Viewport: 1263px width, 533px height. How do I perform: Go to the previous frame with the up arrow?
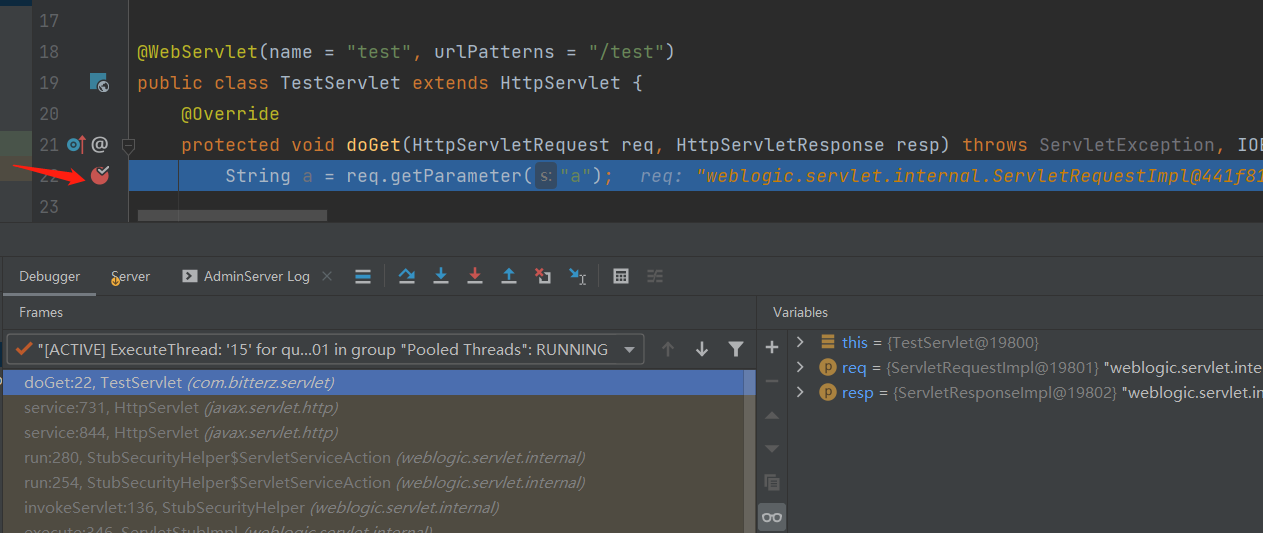point(668,349)
